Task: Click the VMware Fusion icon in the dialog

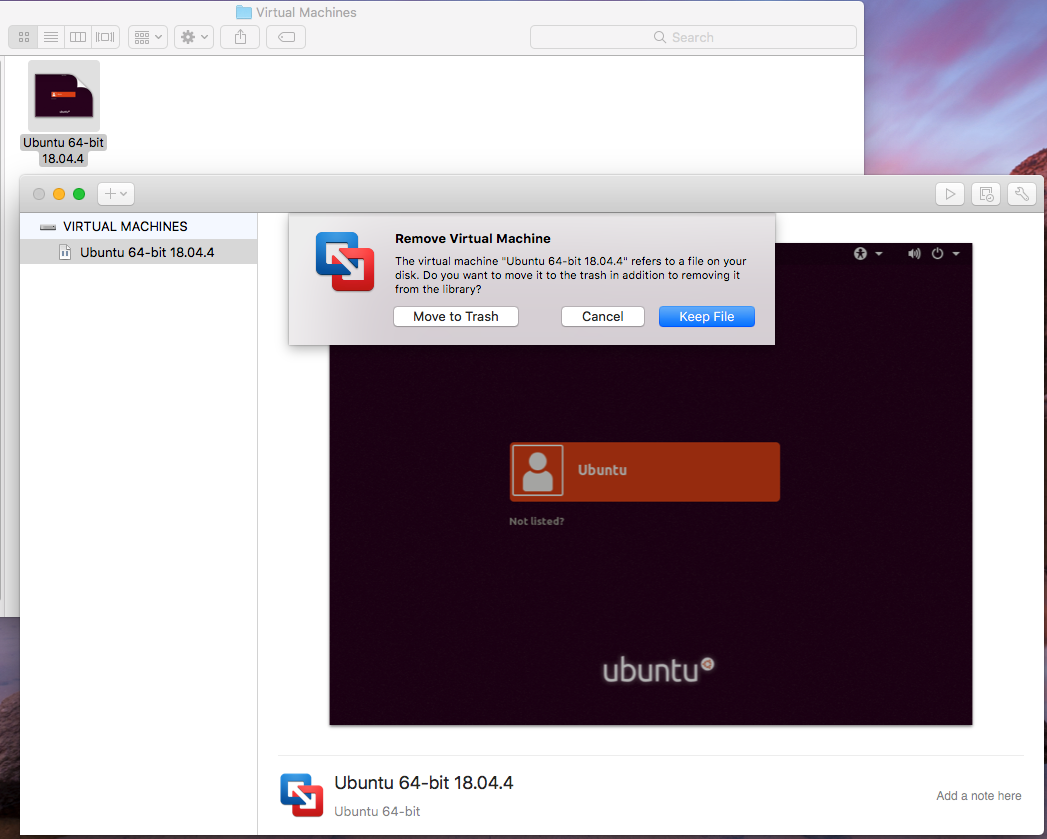Action: [x=345, y=262]
